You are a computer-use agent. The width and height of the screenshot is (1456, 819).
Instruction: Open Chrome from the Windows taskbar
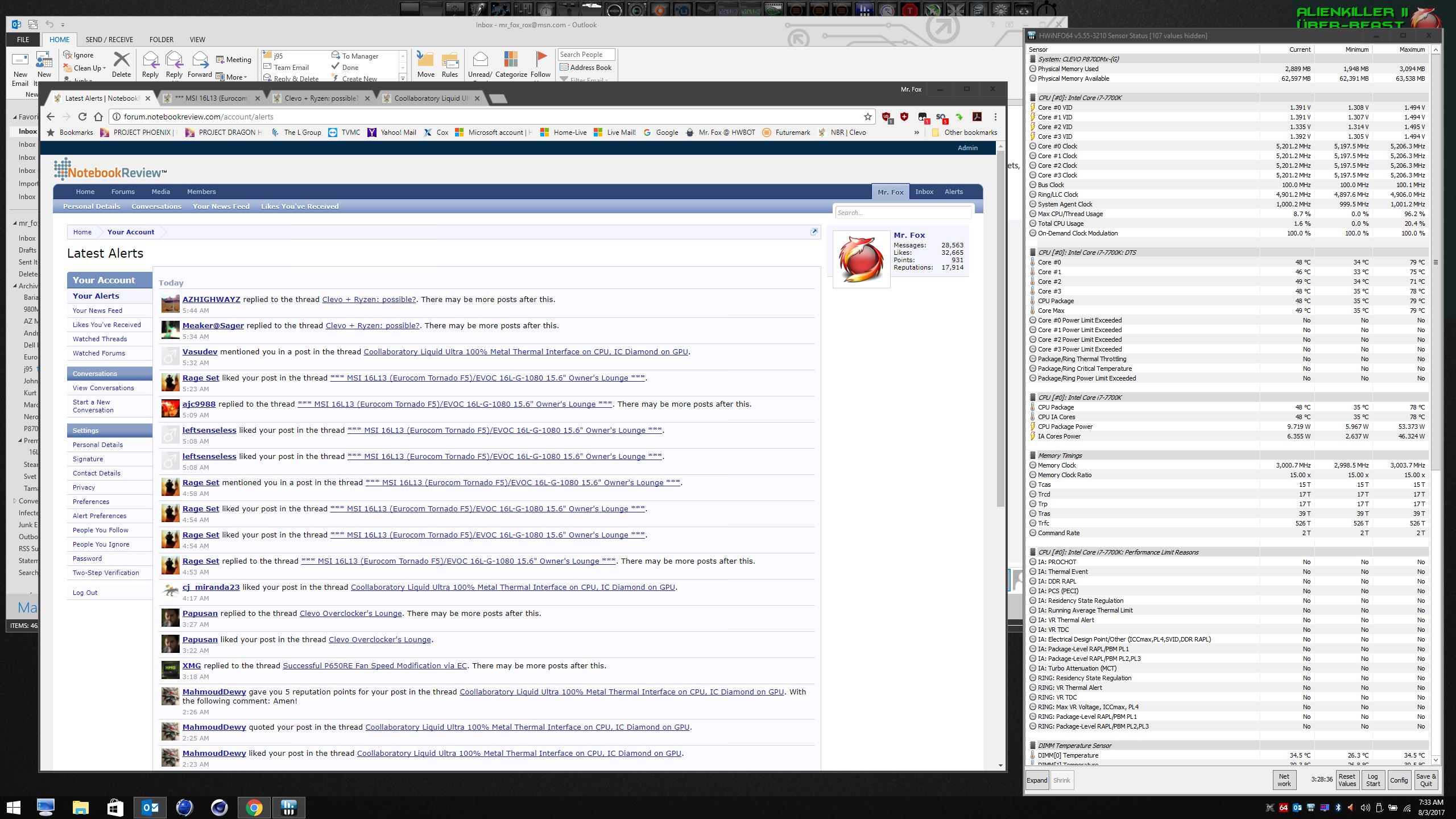pyautogui.click(x=254, y=807)
